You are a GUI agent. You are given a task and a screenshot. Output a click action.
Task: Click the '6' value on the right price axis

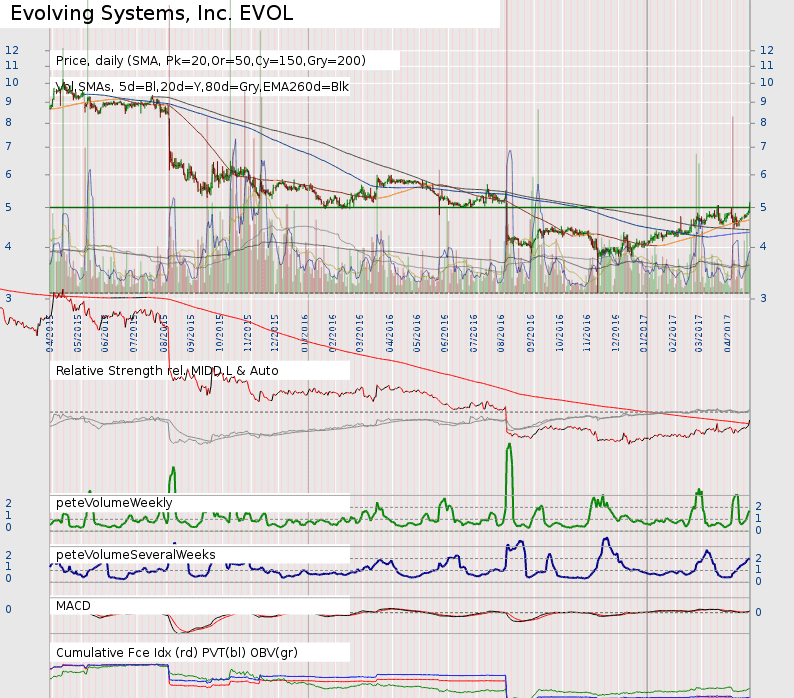point(764,174)
